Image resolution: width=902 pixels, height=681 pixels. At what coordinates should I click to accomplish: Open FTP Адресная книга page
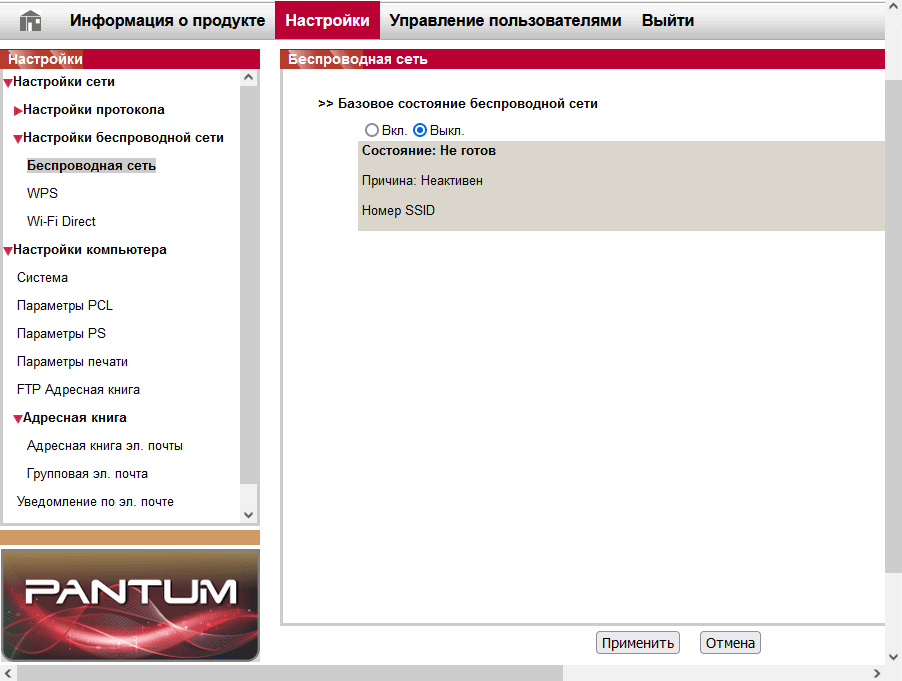pos(78,389)
